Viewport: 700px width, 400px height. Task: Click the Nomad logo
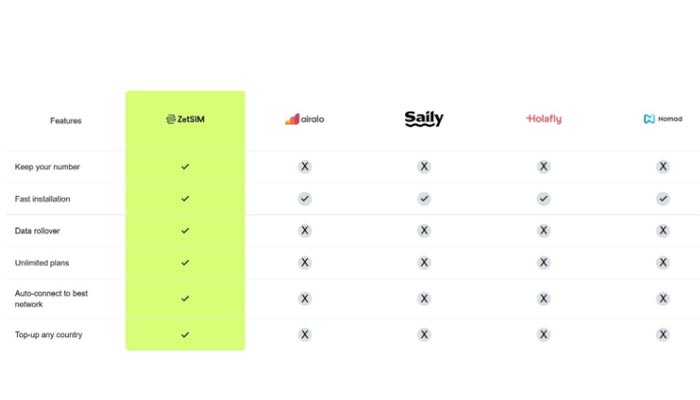coord(663,119)
